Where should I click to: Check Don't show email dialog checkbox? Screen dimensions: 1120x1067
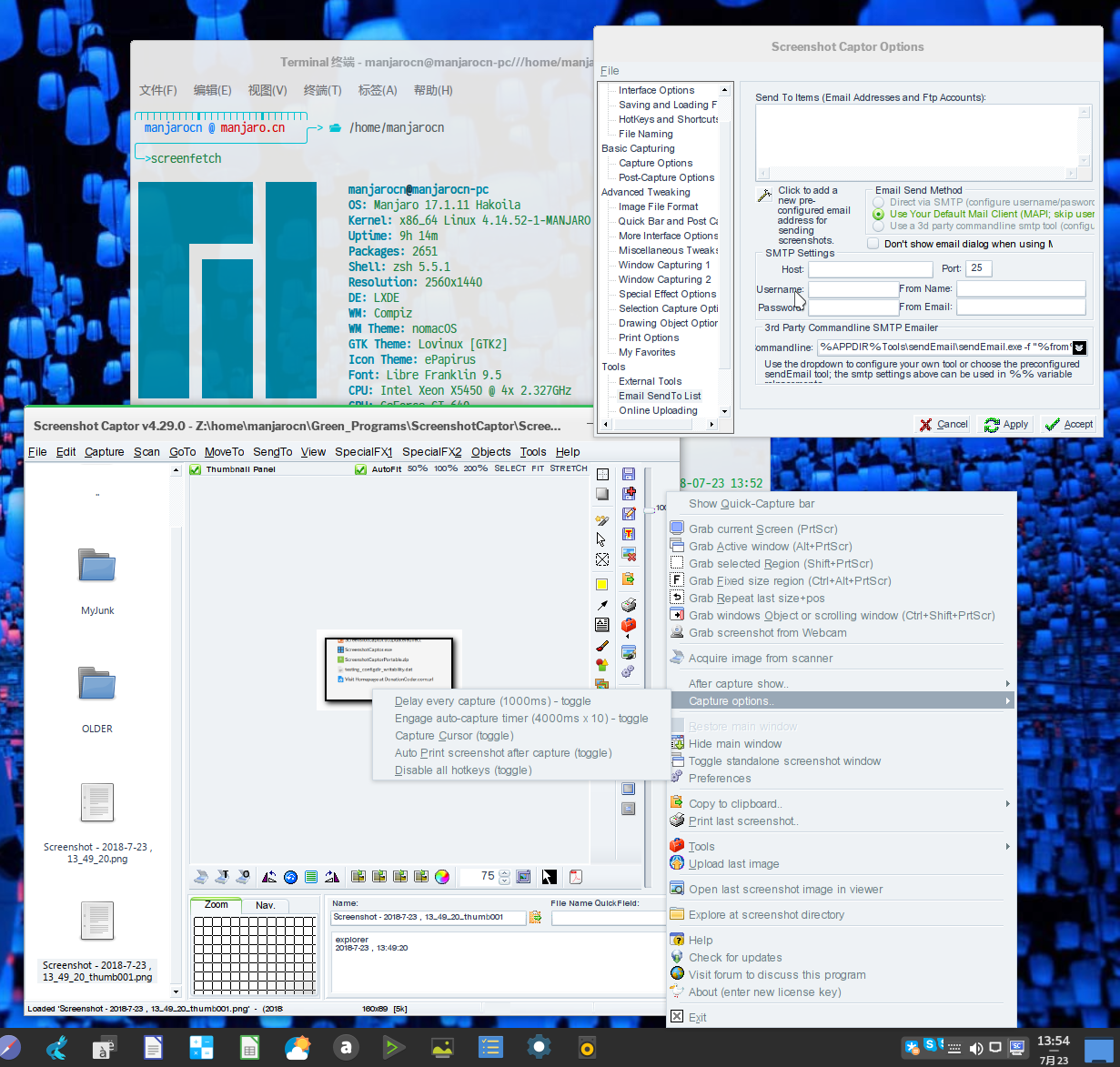point(873,244)
